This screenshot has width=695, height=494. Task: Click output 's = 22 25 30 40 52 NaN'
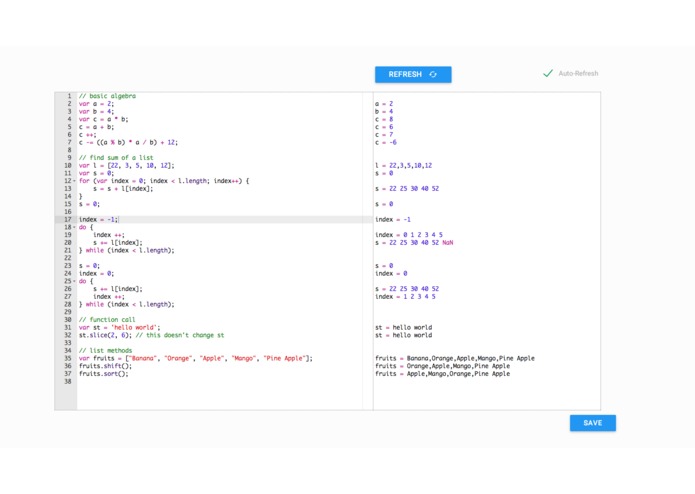[414, 243]
